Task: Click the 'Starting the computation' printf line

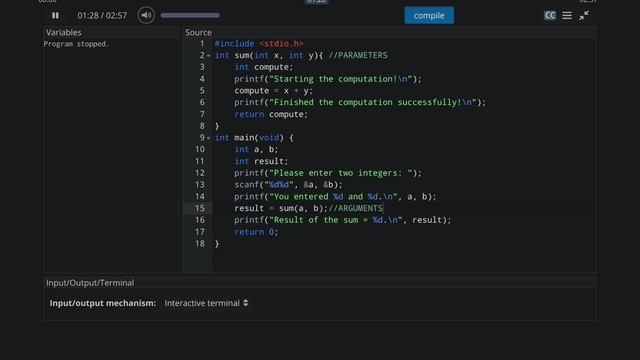Action: [x=328, y=79]
